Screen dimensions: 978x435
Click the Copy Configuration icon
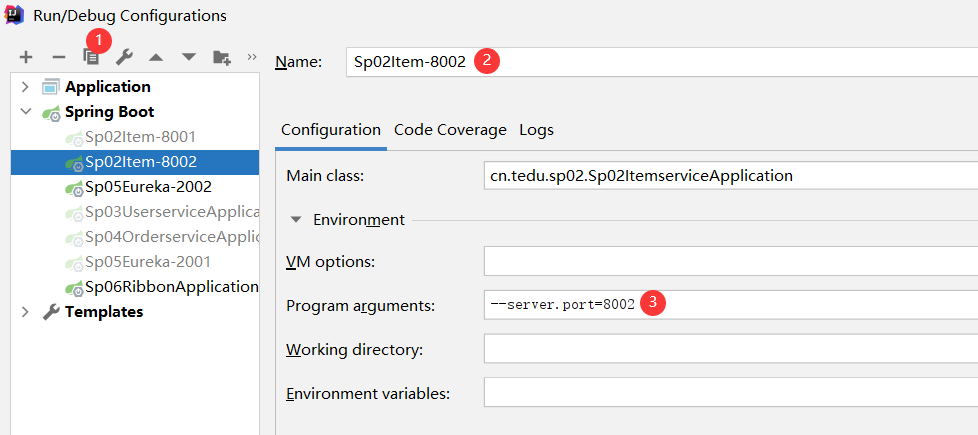[x=91, y=57]
